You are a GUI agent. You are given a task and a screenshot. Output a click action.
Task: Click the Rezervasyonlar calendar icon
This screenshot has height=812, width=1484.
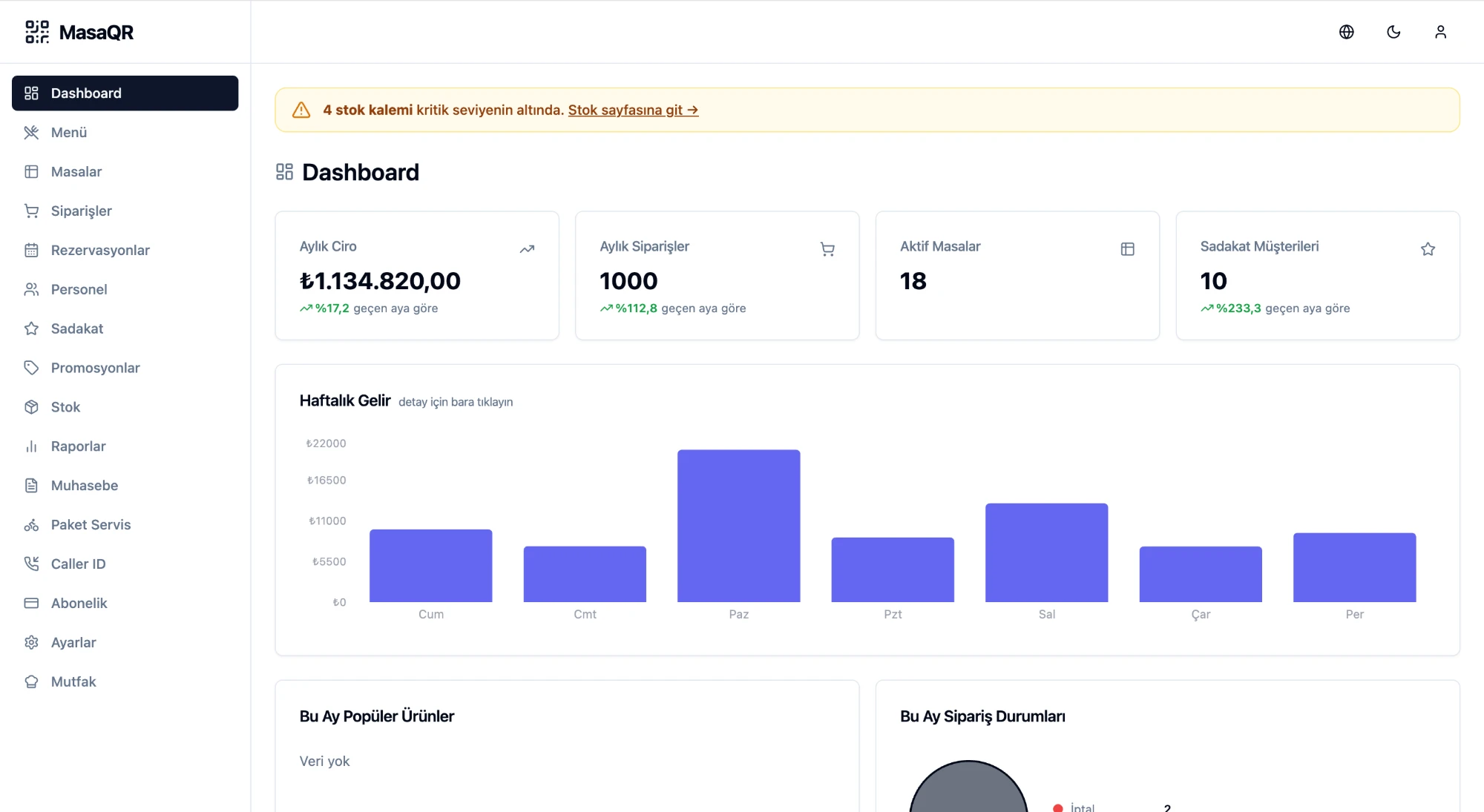(x=31, y=251)
